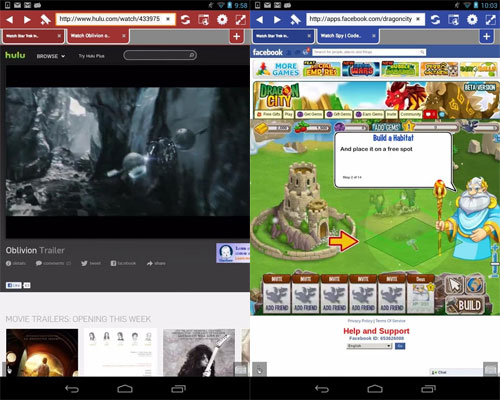Clear the apps.facebook.com URL field
Viewport: 500px width, 400px height.
[418, 19]
